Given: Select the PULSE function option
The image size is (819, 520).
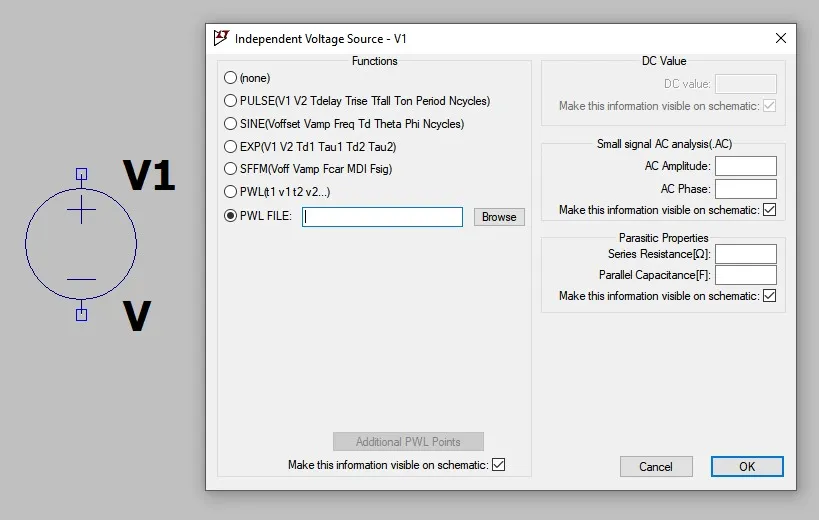Looking at the screenshot, I should point(231,101).
